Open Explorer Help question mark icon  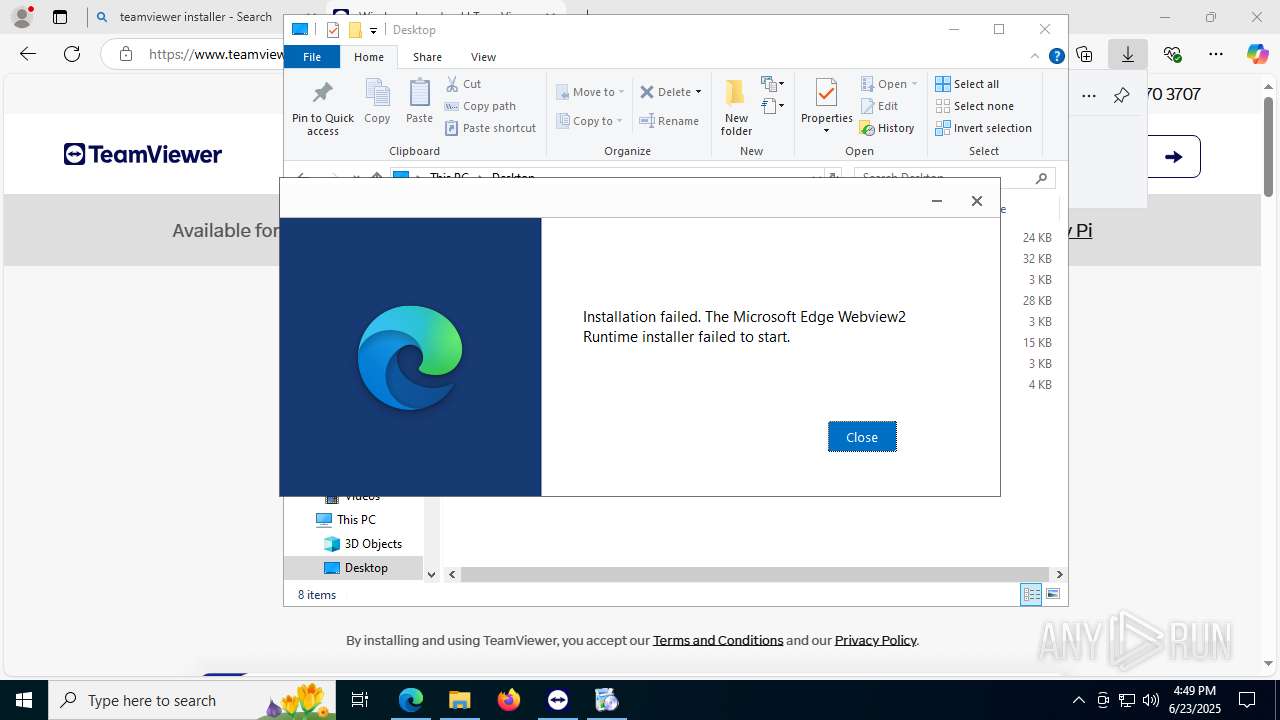[1056, 57]
